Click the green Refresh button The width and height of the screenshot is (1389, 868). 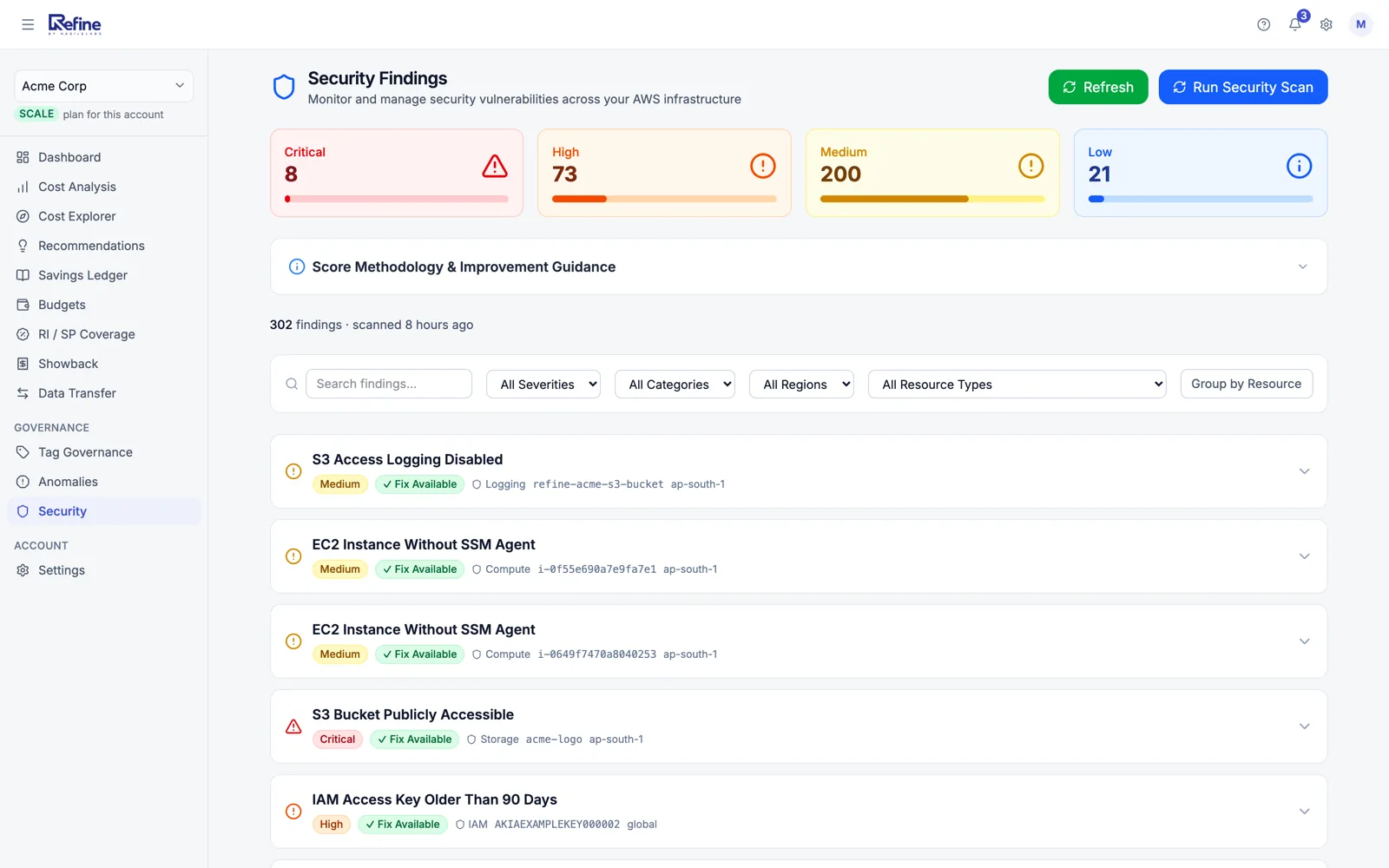[x=1098, y=87]
